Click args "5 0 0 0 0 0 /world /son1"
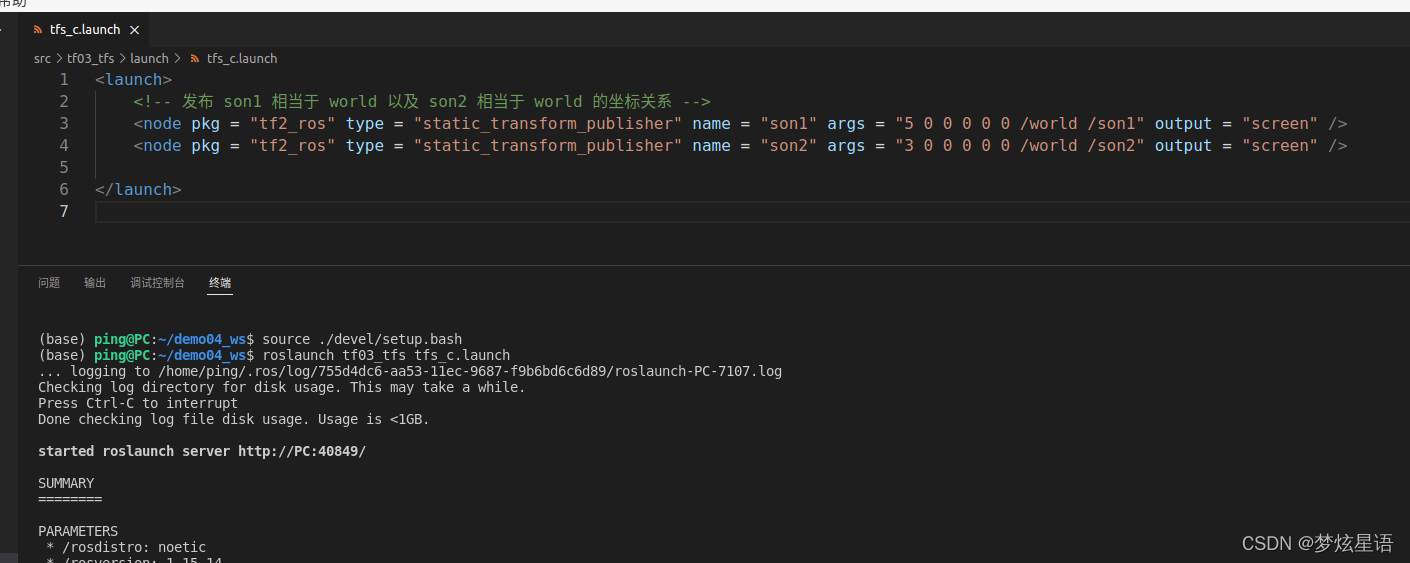 pos(1020,124)
